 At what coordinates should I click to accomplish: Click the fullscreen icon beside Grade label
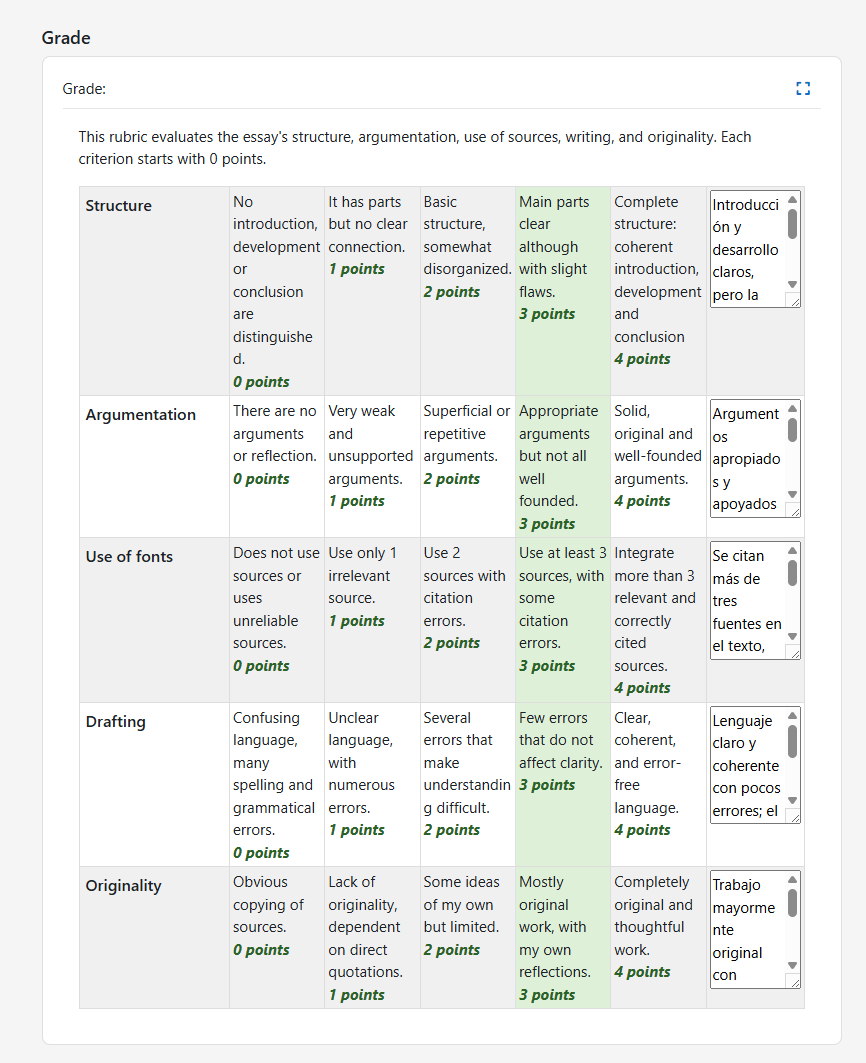tap(803, 88)
